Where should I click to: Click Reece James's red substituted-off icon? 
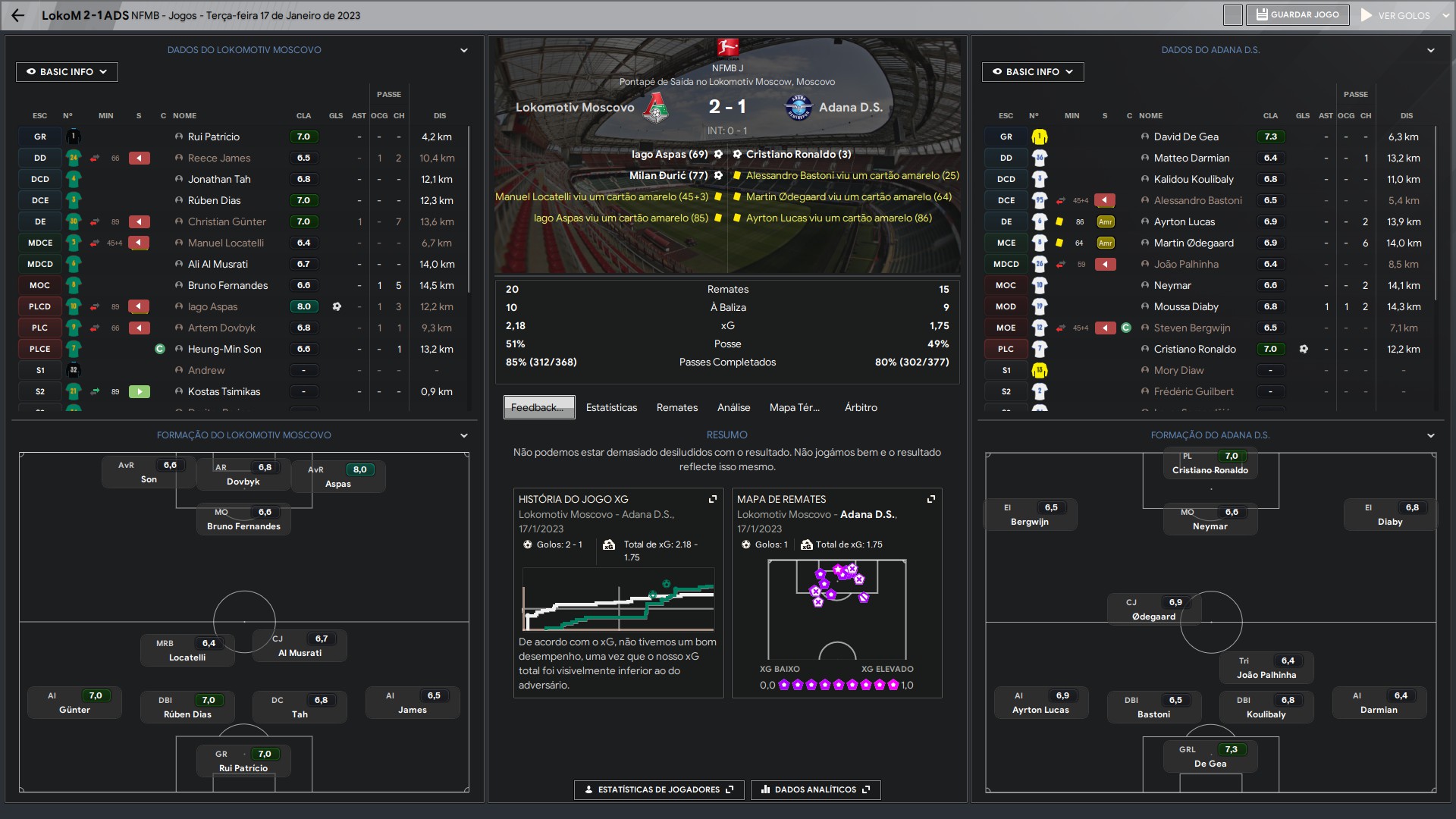[139, 158]
